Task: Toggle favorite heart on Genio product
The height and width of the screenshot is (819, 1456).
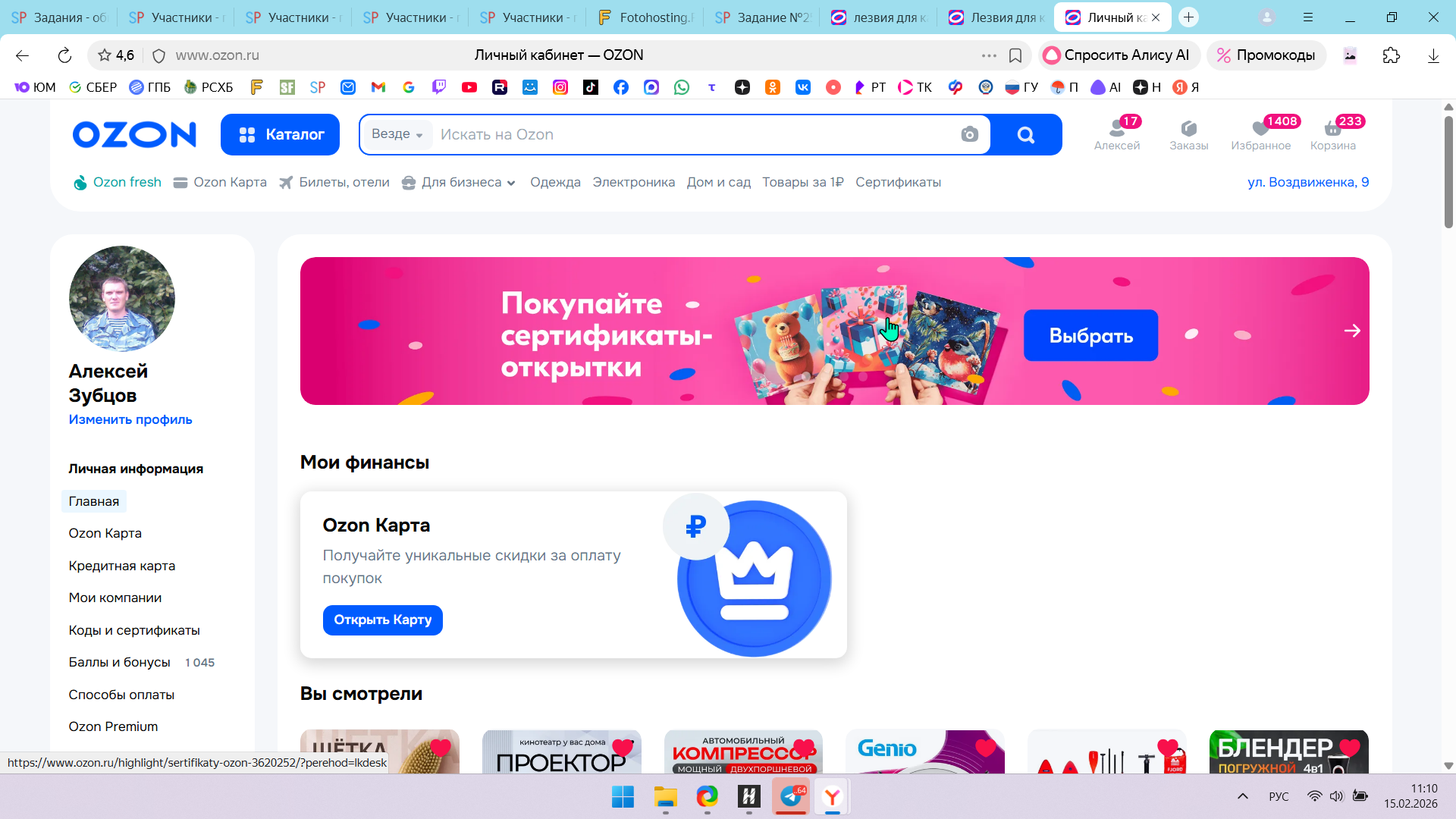Action: [986, 748]
